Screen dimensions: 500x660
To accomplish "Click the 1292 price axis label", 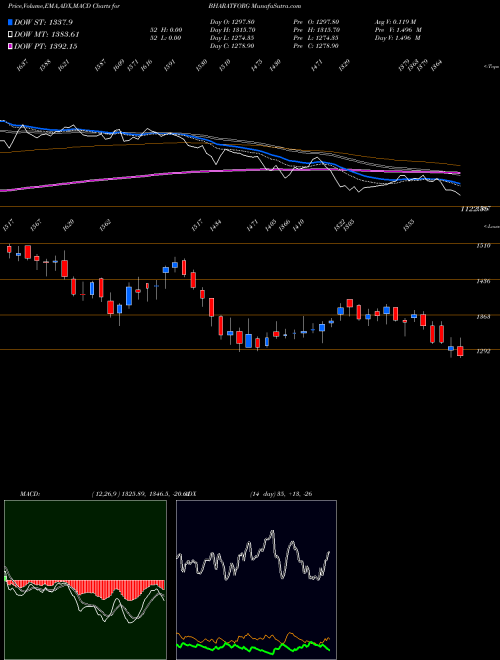I will (483, 351).
